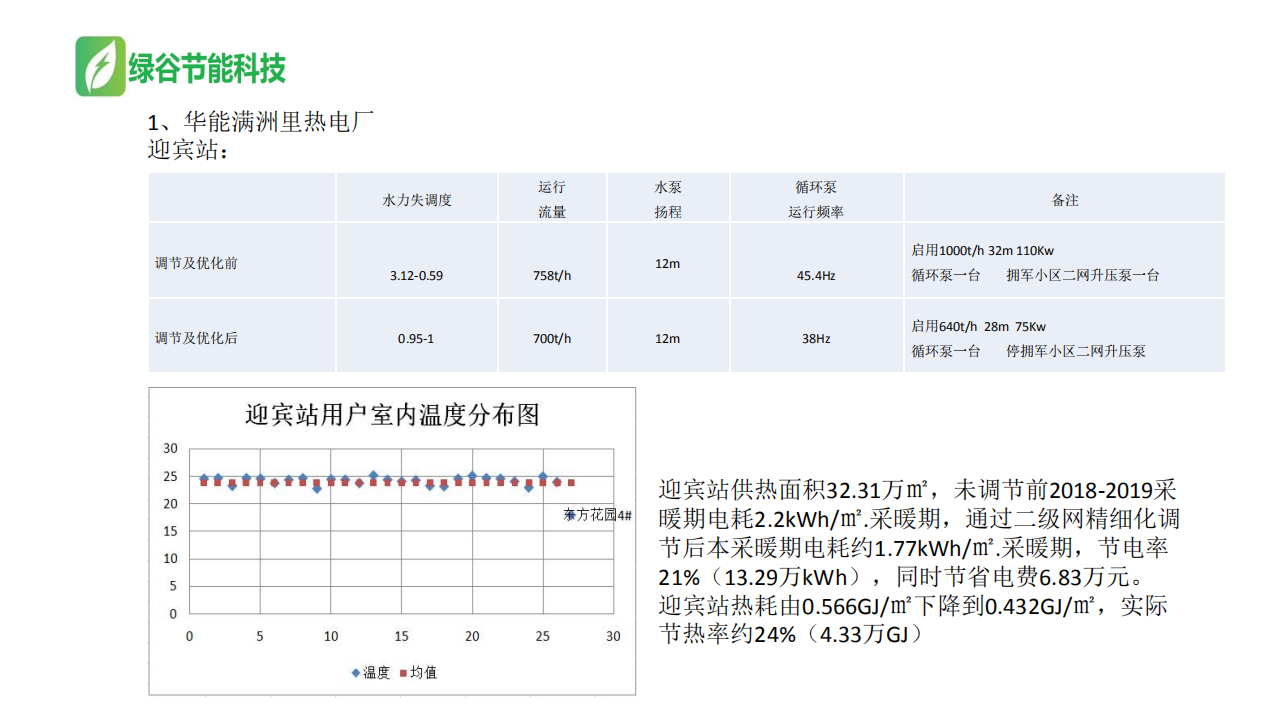Click the 运行流量 column header
Image resolution: width=1280 pixels, height=720 pixels.
coord(552,199)
